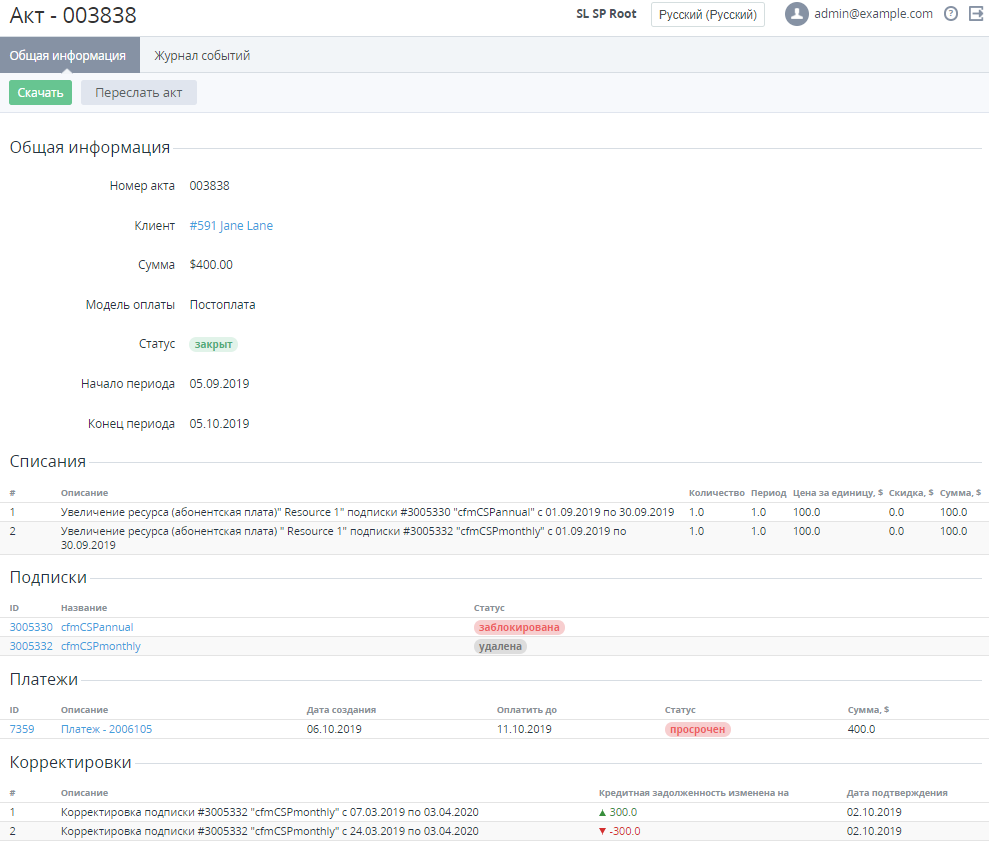Open the Русский language dropdown
This screenshot has height=845, width=989.
tap(707, 15)
